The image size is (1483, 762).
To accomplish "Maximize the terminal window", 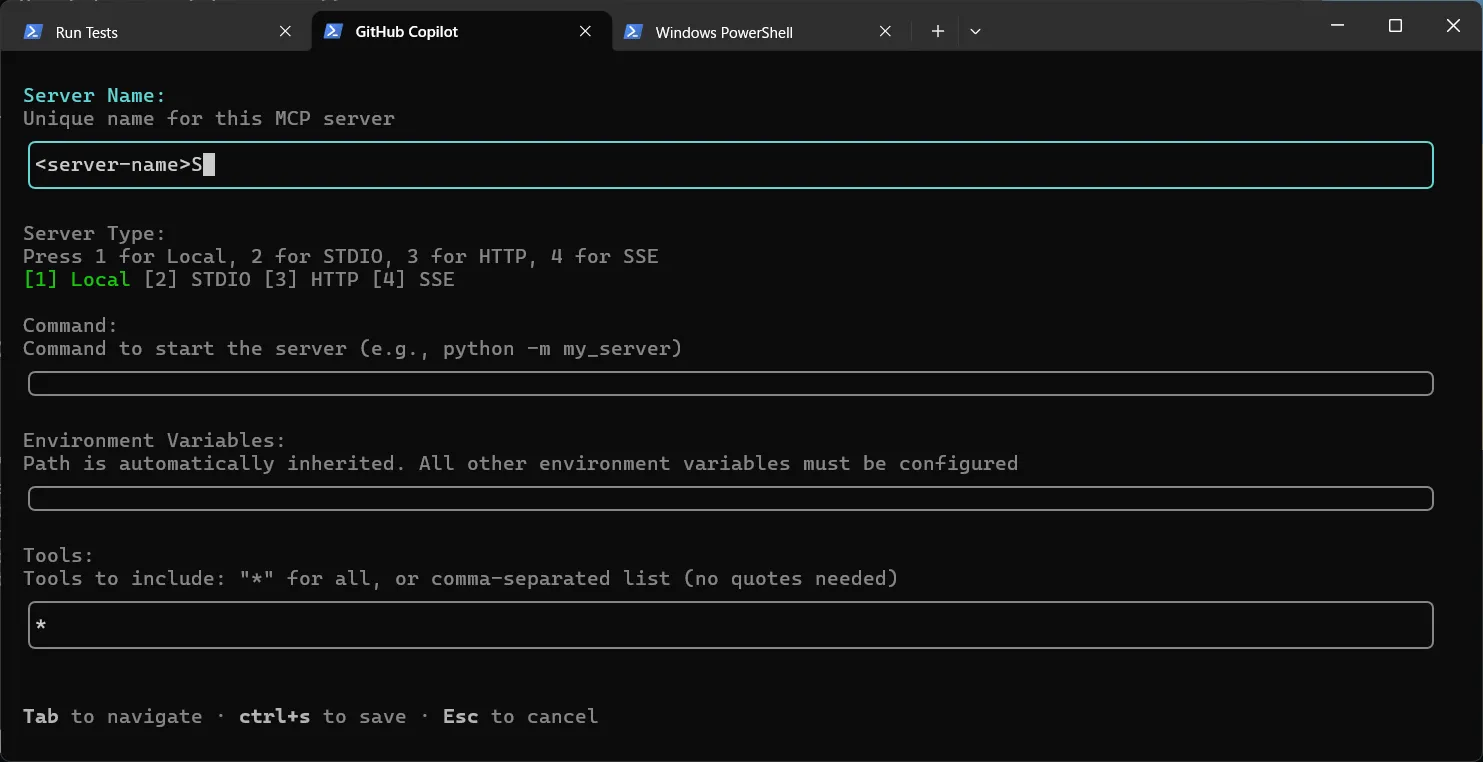I will (x=1395, y=26).
